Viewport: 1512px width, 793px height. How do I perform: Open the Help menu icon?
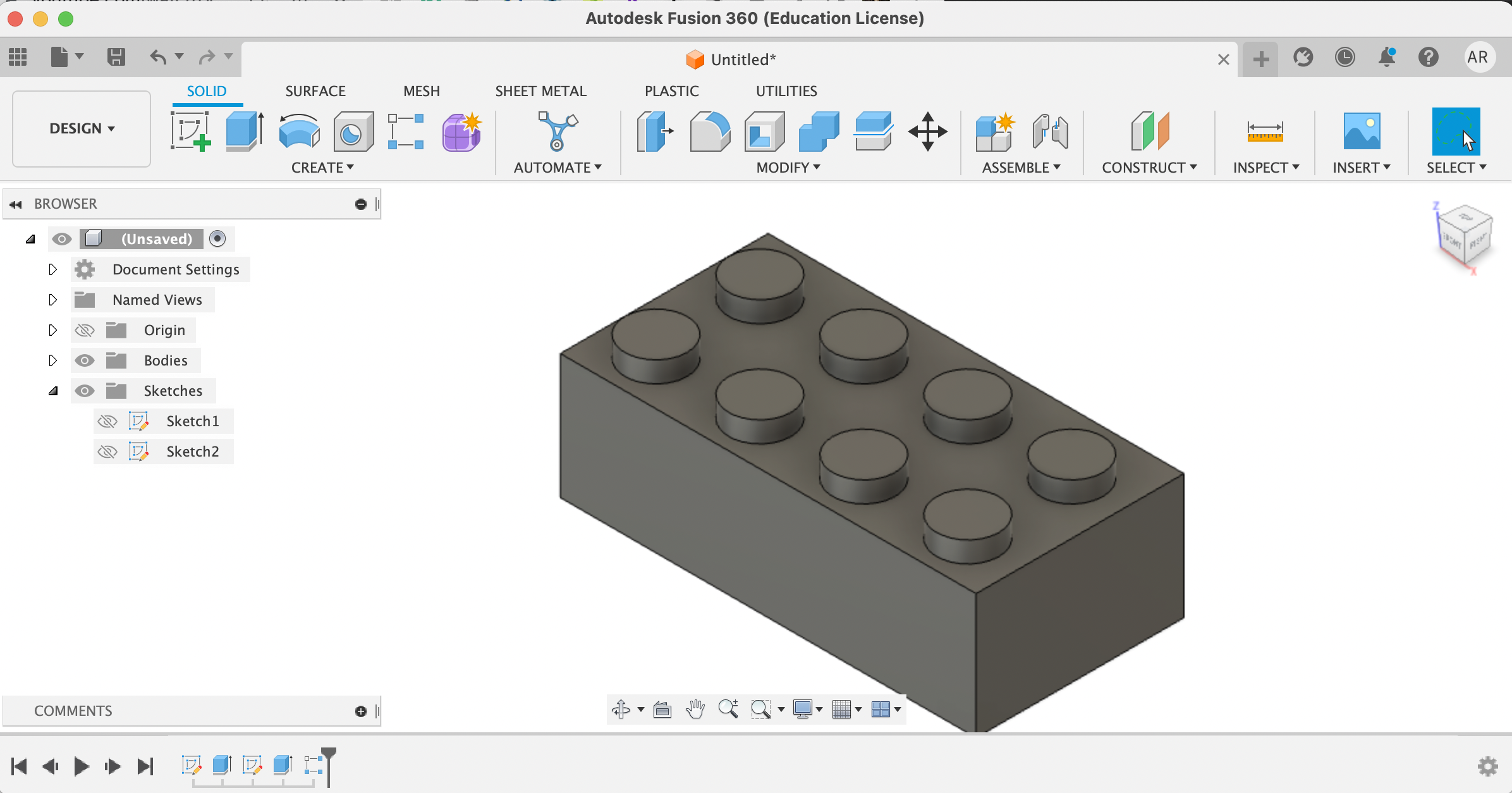click(1429, 57)
